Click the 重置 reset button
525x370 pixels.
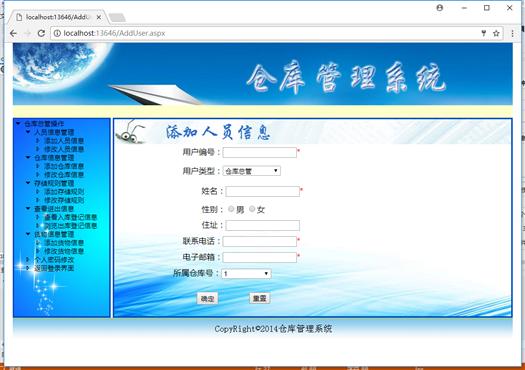click(x=259, y=298)
